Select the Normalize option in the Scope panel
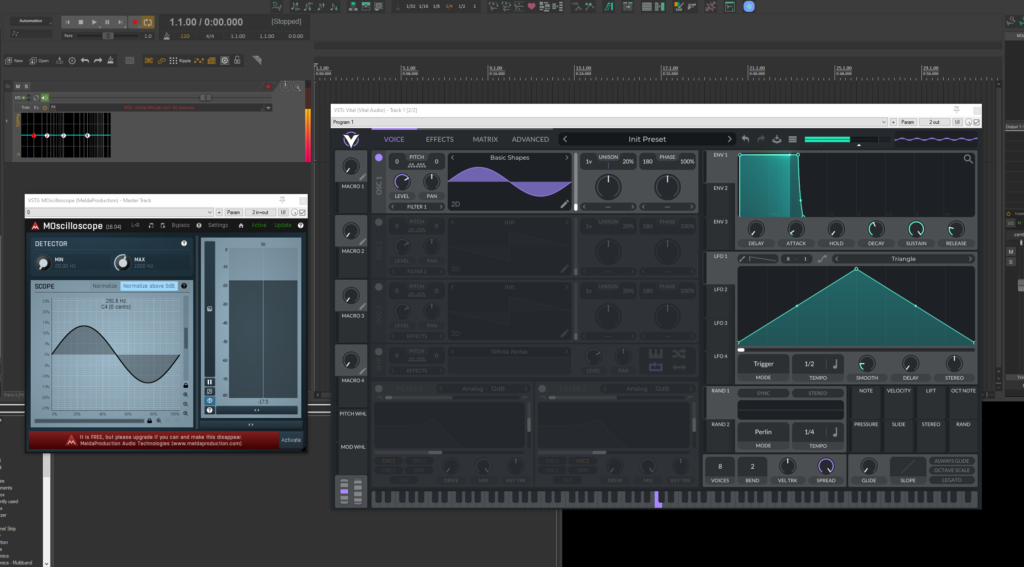 [x=104, y=286]
